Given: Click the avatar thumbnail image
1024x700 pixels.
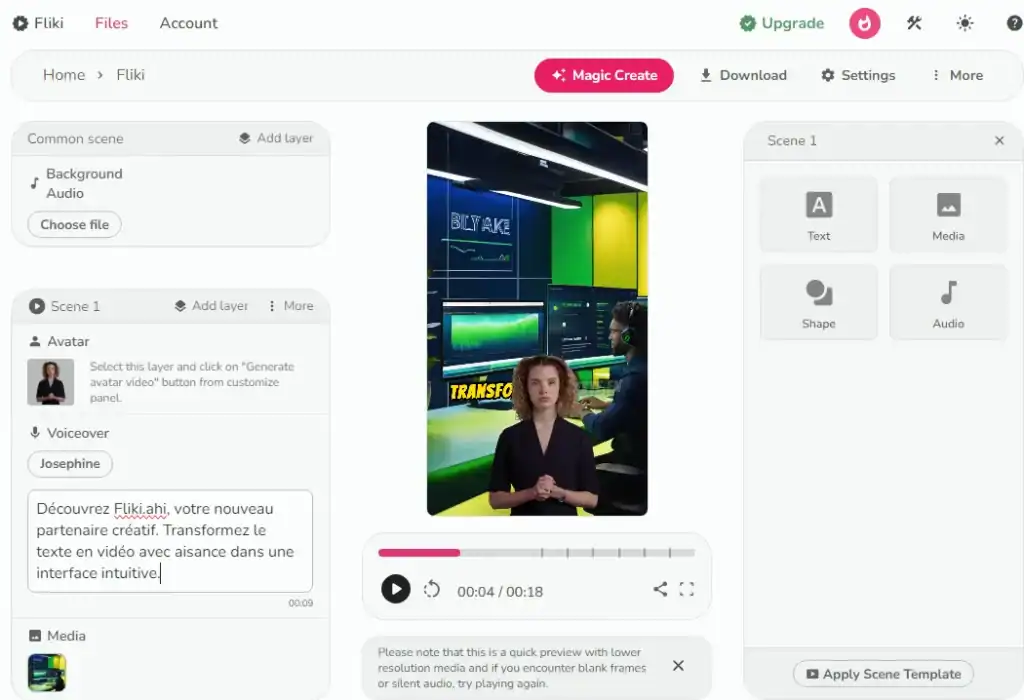Looking at the screenshot, I should [50, 382].
